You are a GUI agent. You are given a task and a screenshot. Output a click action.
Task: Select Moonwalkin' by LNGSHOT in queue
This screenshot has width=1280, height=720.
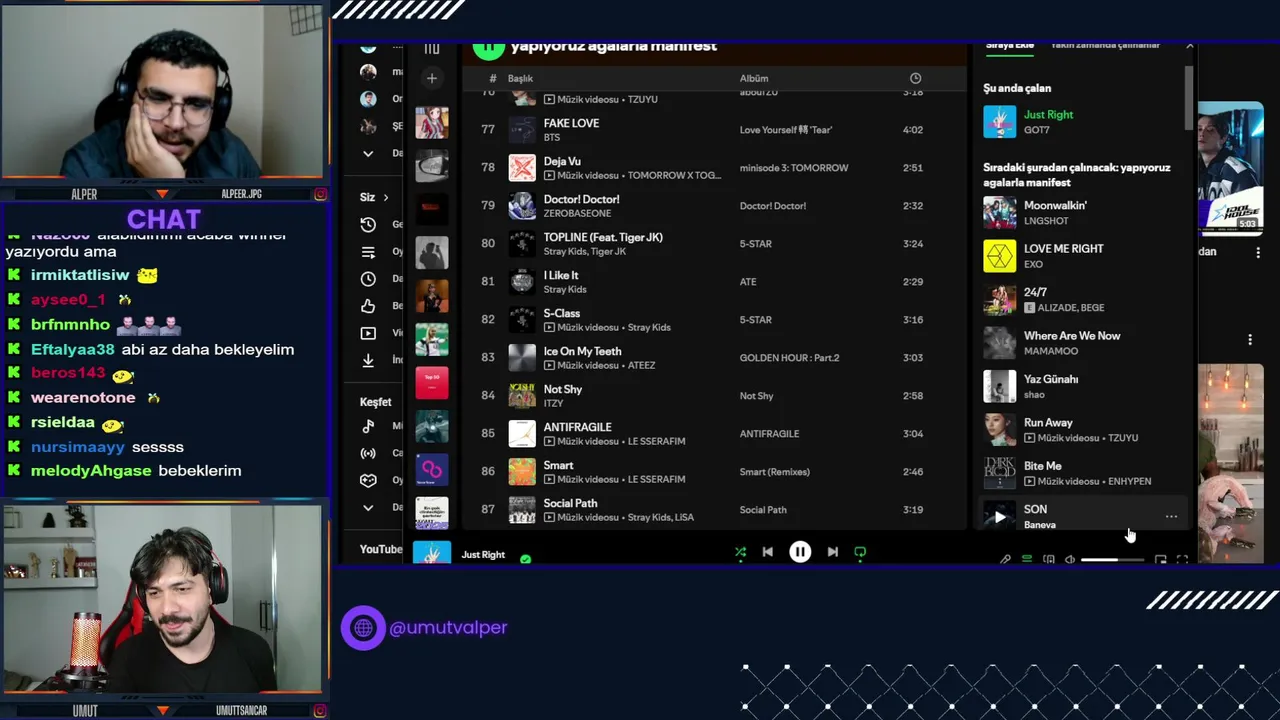[1085, 212]
